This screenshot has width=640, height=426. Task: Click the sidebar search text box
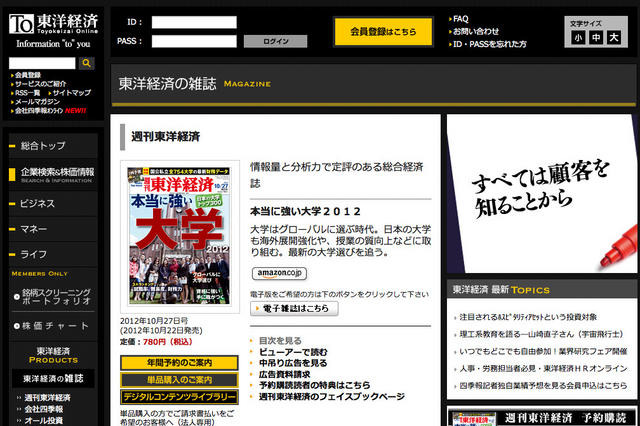42,63
